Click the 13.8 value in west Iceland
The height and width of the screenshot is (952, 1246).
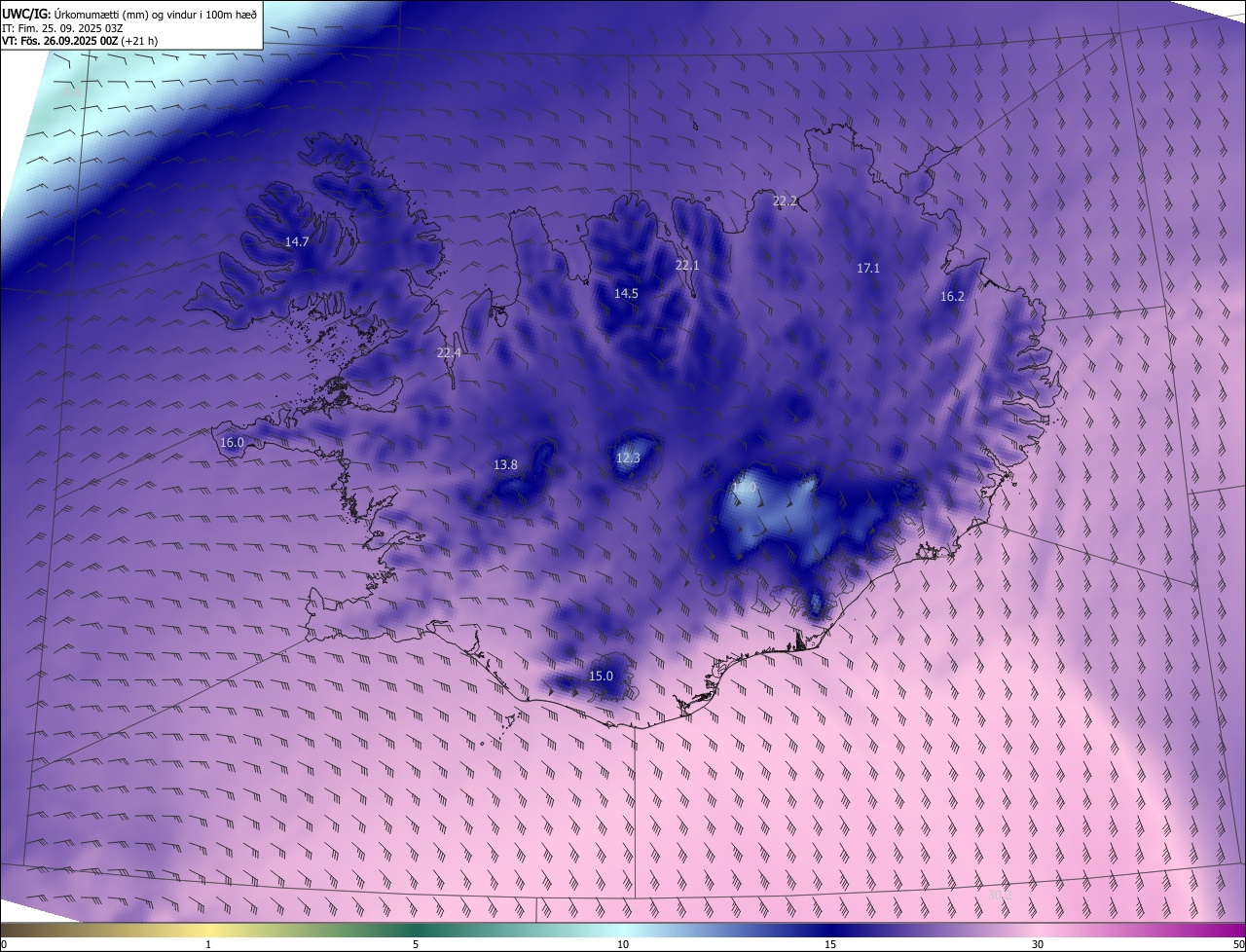(505, 464)
